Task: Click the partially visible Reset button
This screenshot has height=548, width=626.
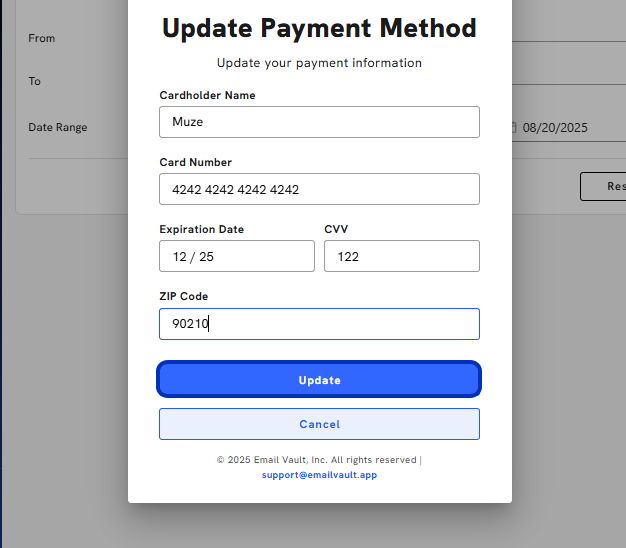Action: click(x=603, y=186)
